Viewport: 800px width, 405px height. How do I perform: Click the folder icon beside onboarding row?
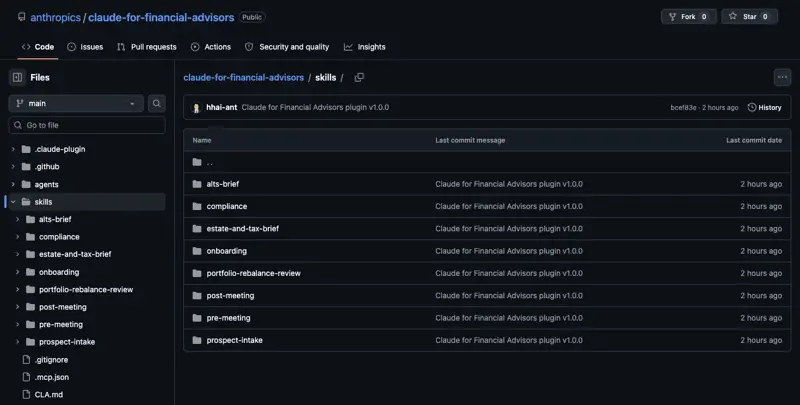coord(197,251)
